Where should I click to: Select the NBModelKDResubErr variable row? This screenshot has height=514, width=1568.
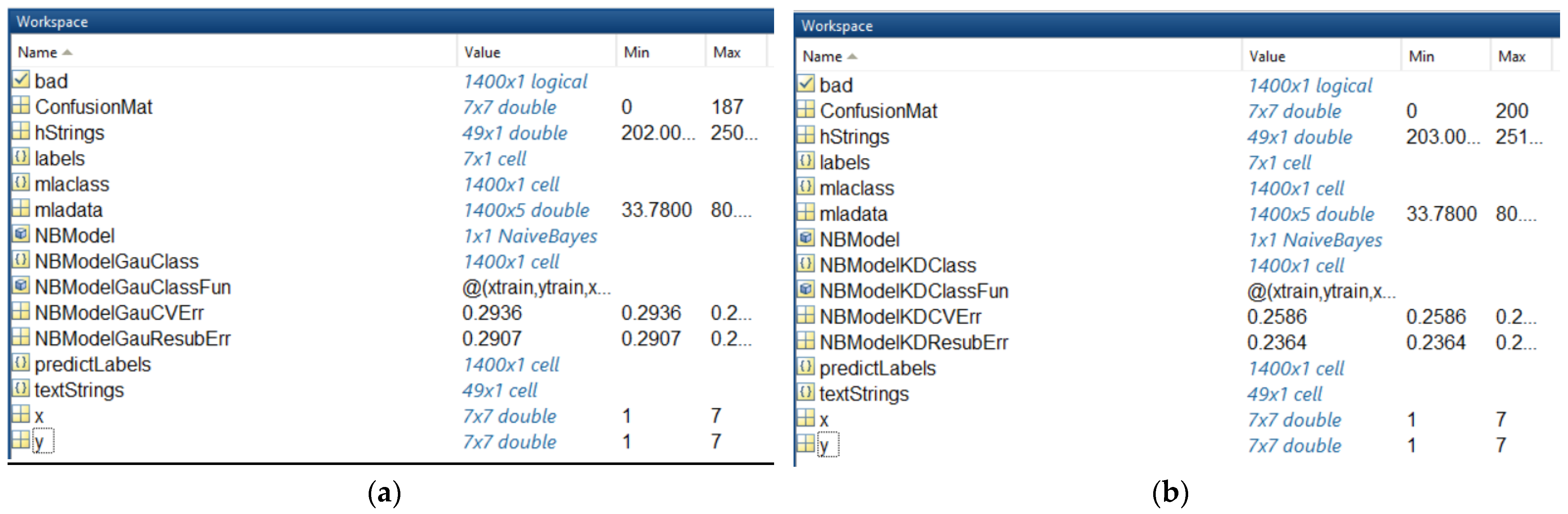pyautogui.click(x=914, y=342)
